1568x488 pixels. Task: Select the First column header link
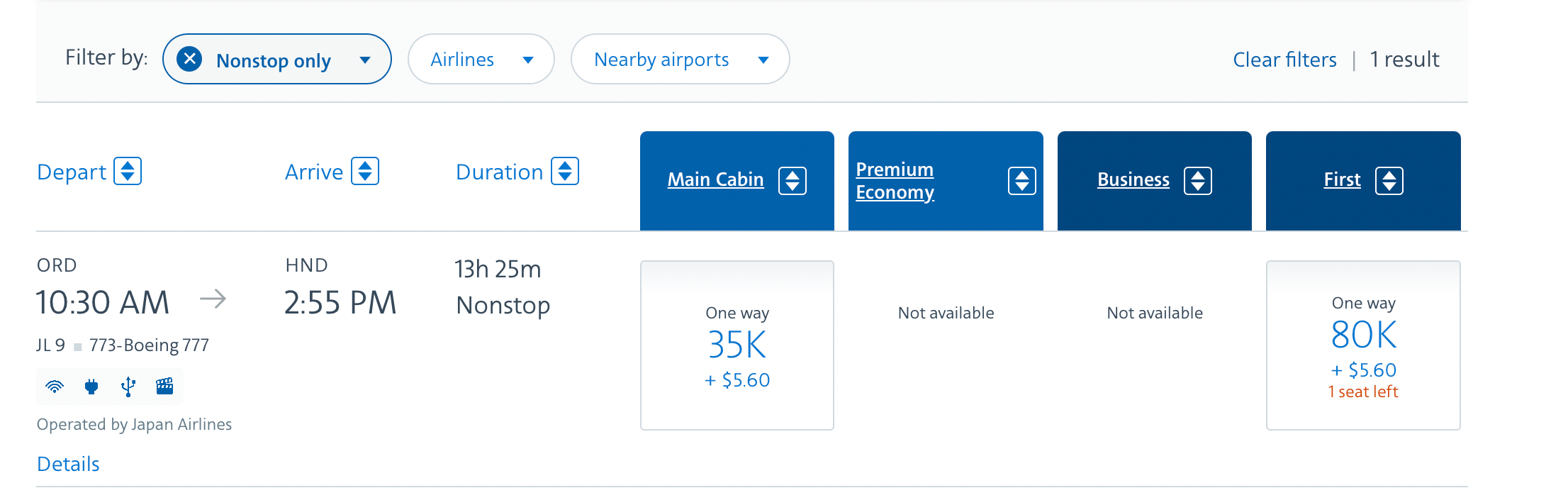pyautogui.click(x=1342, y=179)
